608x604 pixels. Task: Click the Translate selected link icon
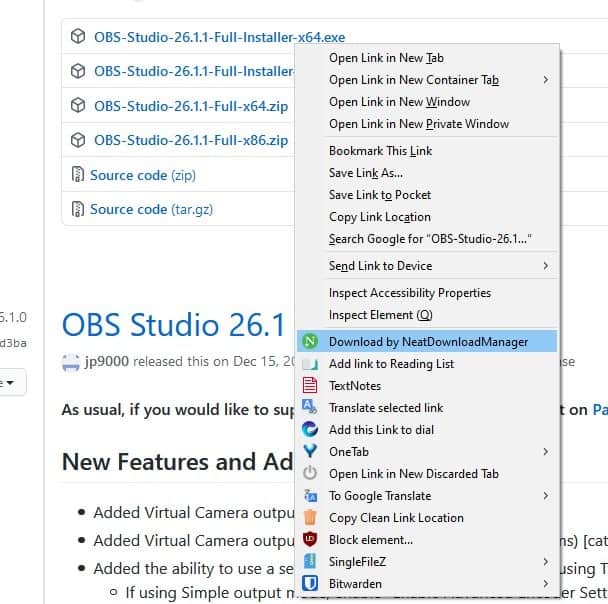[x=309, y=407]
